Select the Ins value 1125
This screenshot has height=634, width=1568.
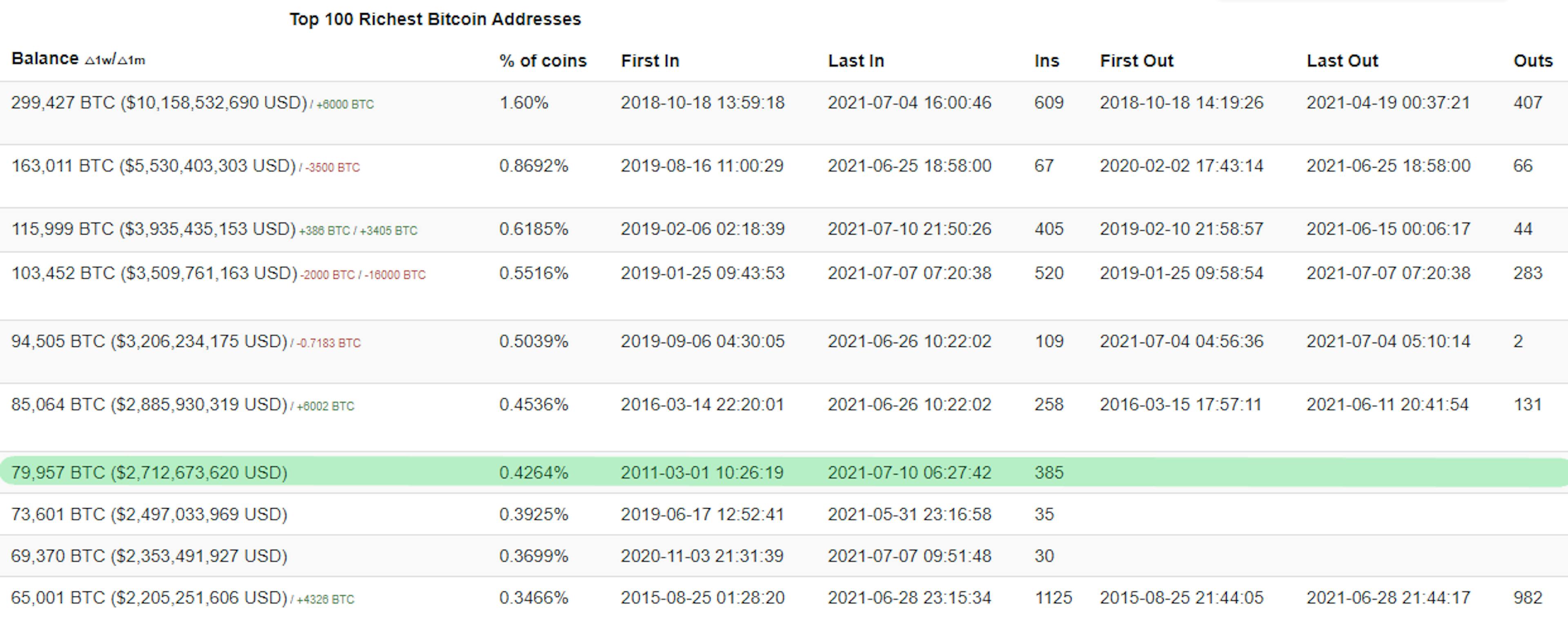coord(1053,598)
